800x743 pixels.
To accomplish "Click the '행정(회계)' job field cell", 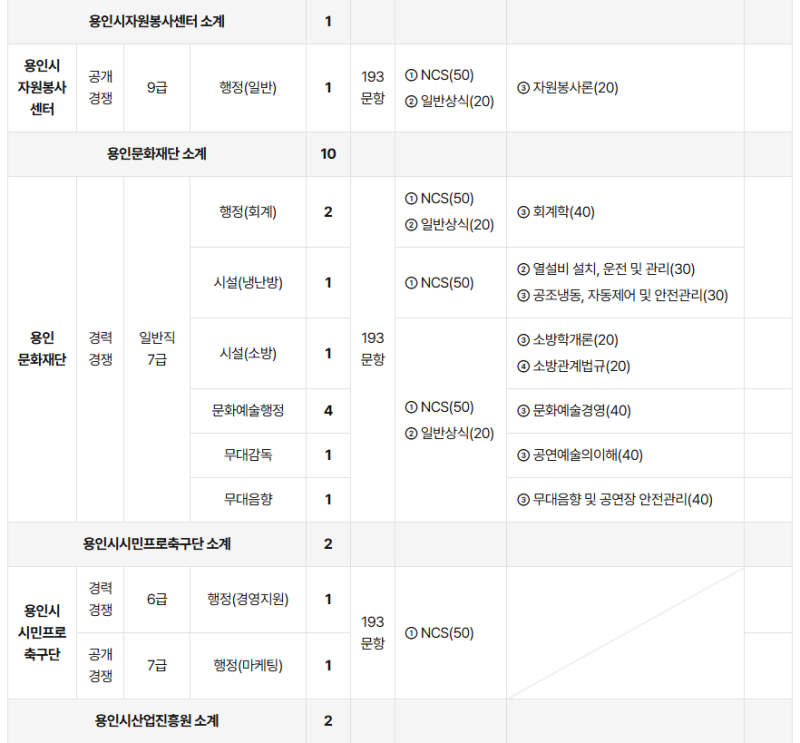I will 248,212.
